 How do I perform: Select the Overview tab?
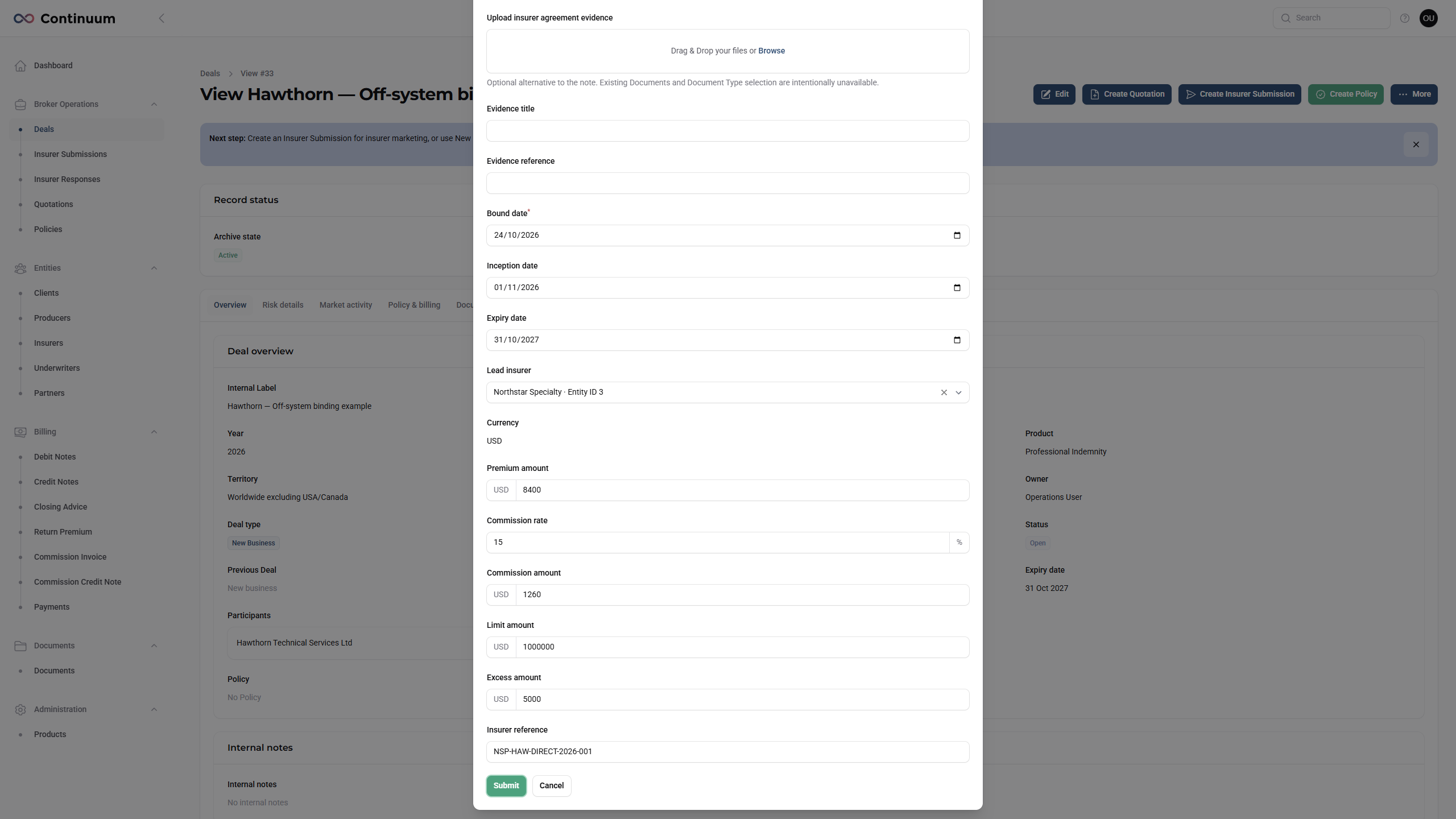(x=230, y=305)
